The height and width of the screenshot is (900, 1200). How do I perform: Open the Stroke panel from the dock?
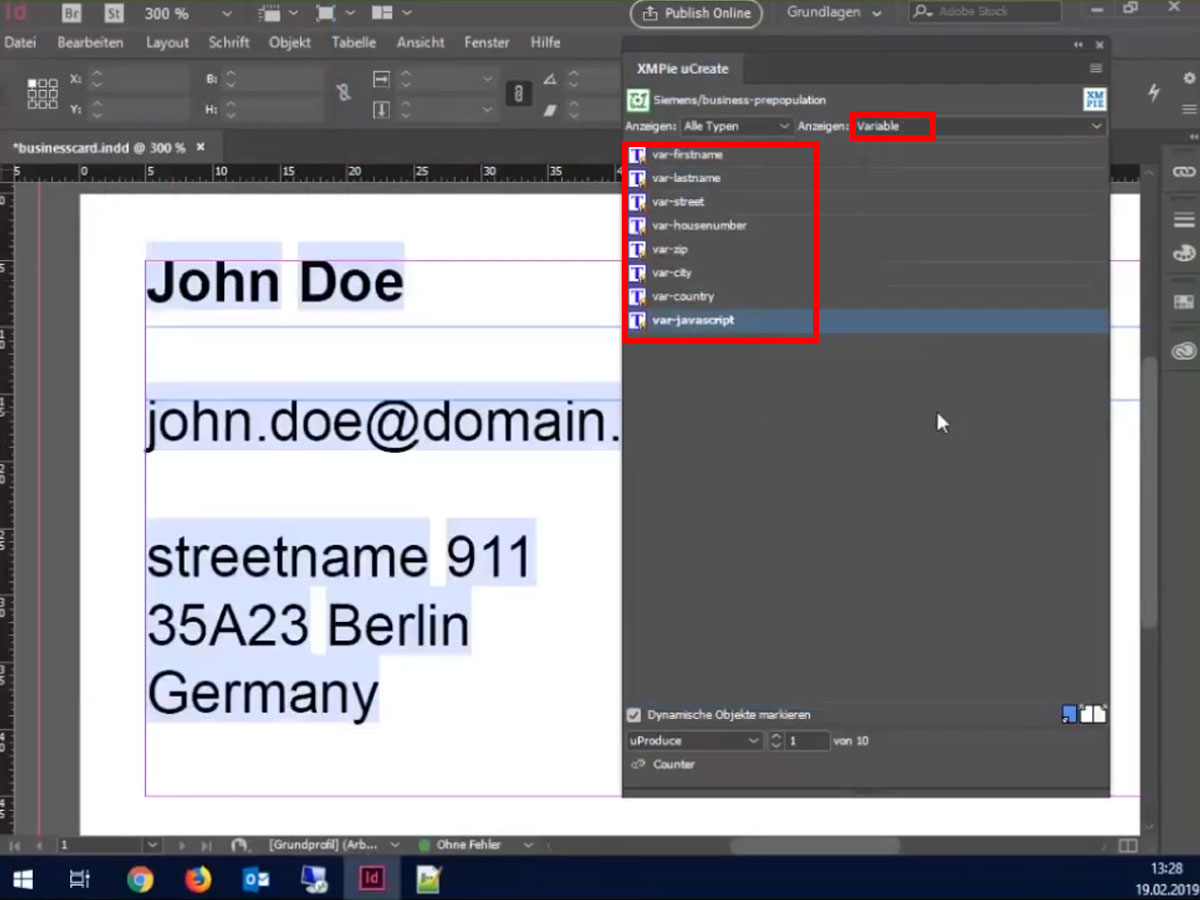(x=1184, y=220)
